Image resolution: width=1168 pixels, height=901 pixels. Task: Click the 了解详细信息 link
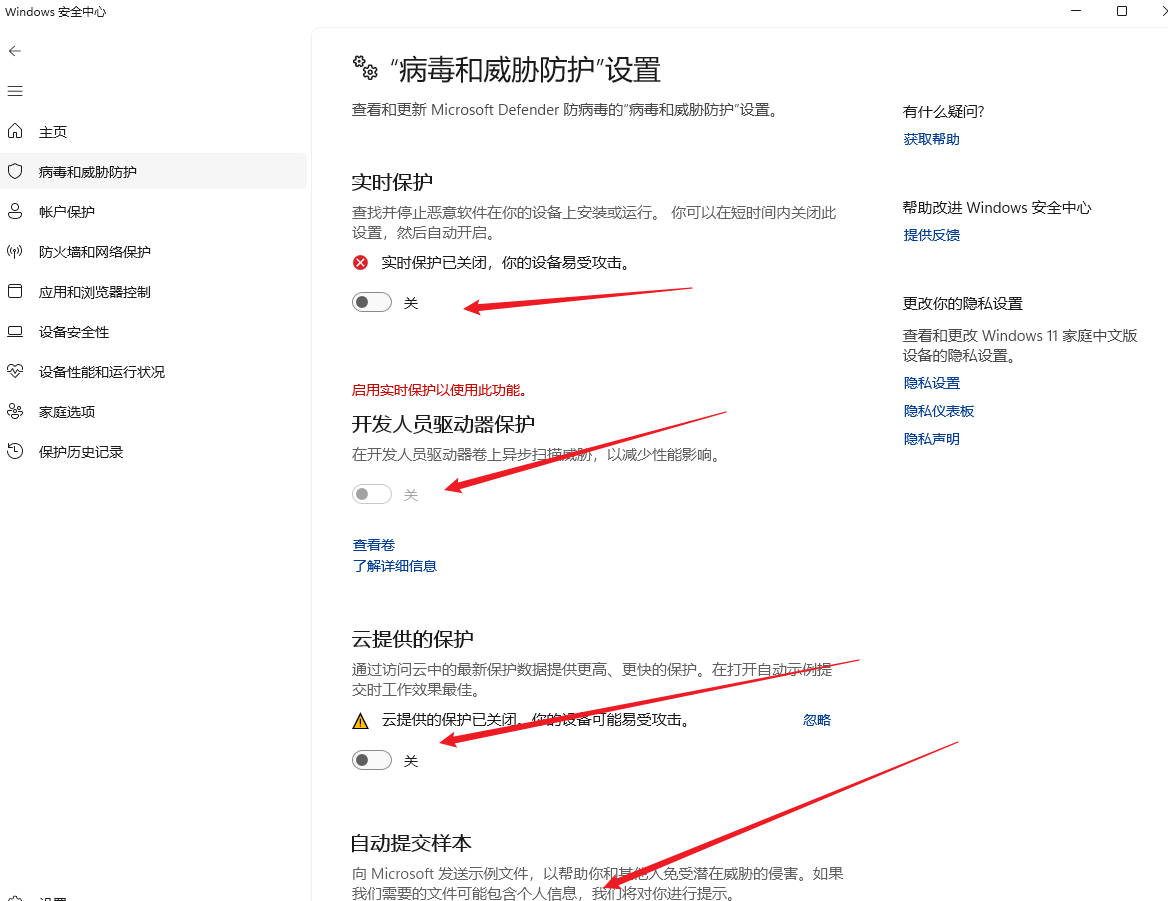[x=394, y=566]
